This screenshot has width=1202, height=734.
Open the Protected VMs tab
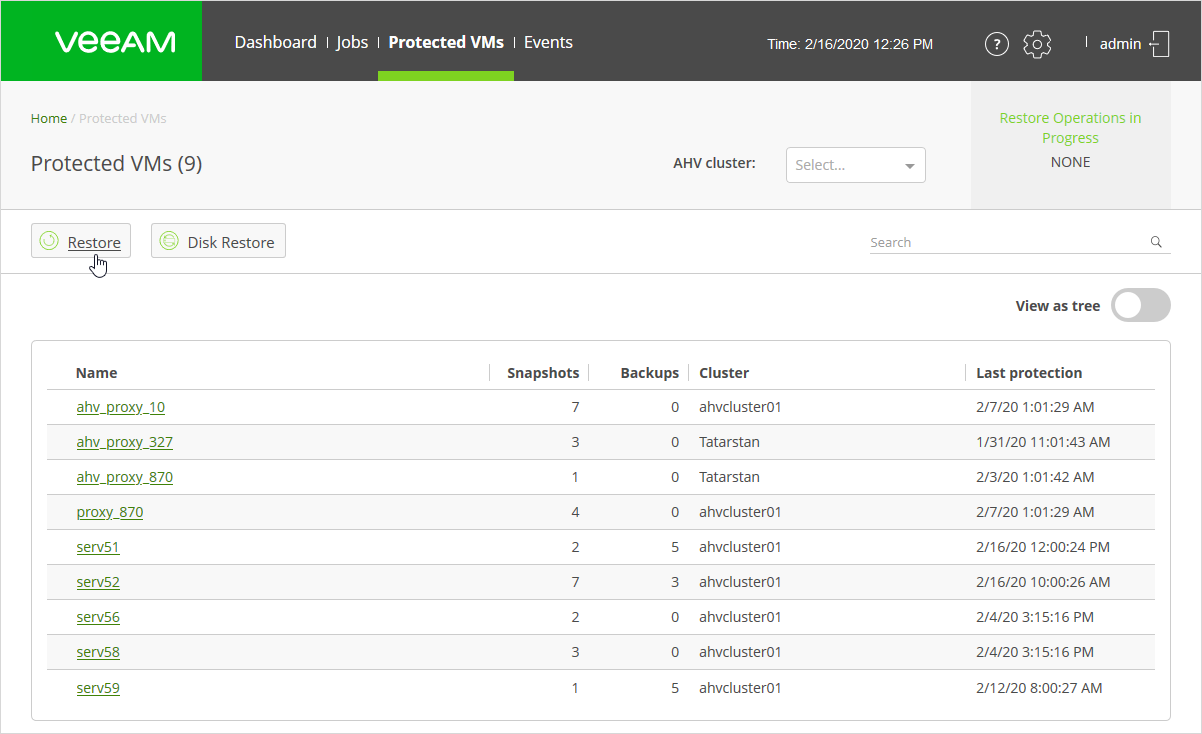446,42
